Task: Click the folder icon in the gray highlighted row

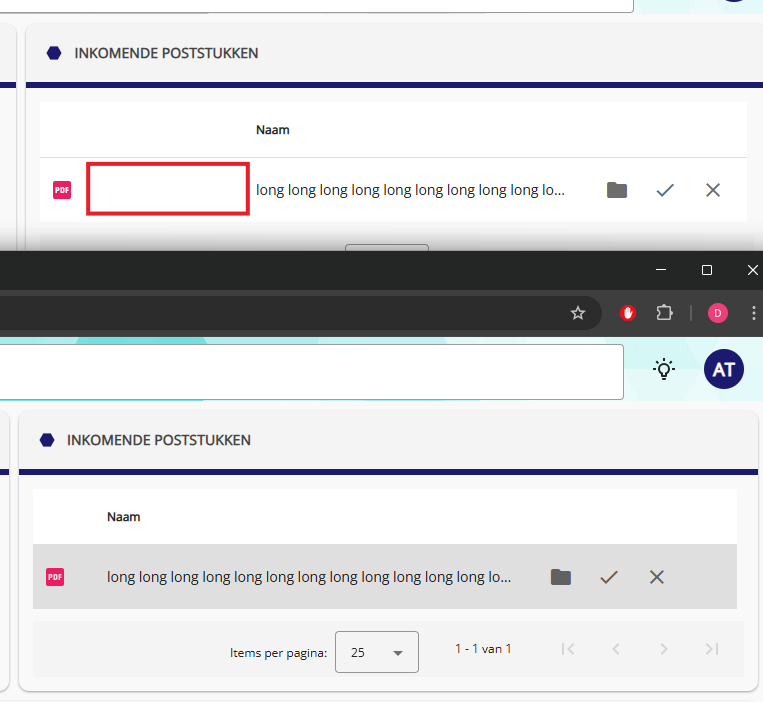Action: [561, 577]
